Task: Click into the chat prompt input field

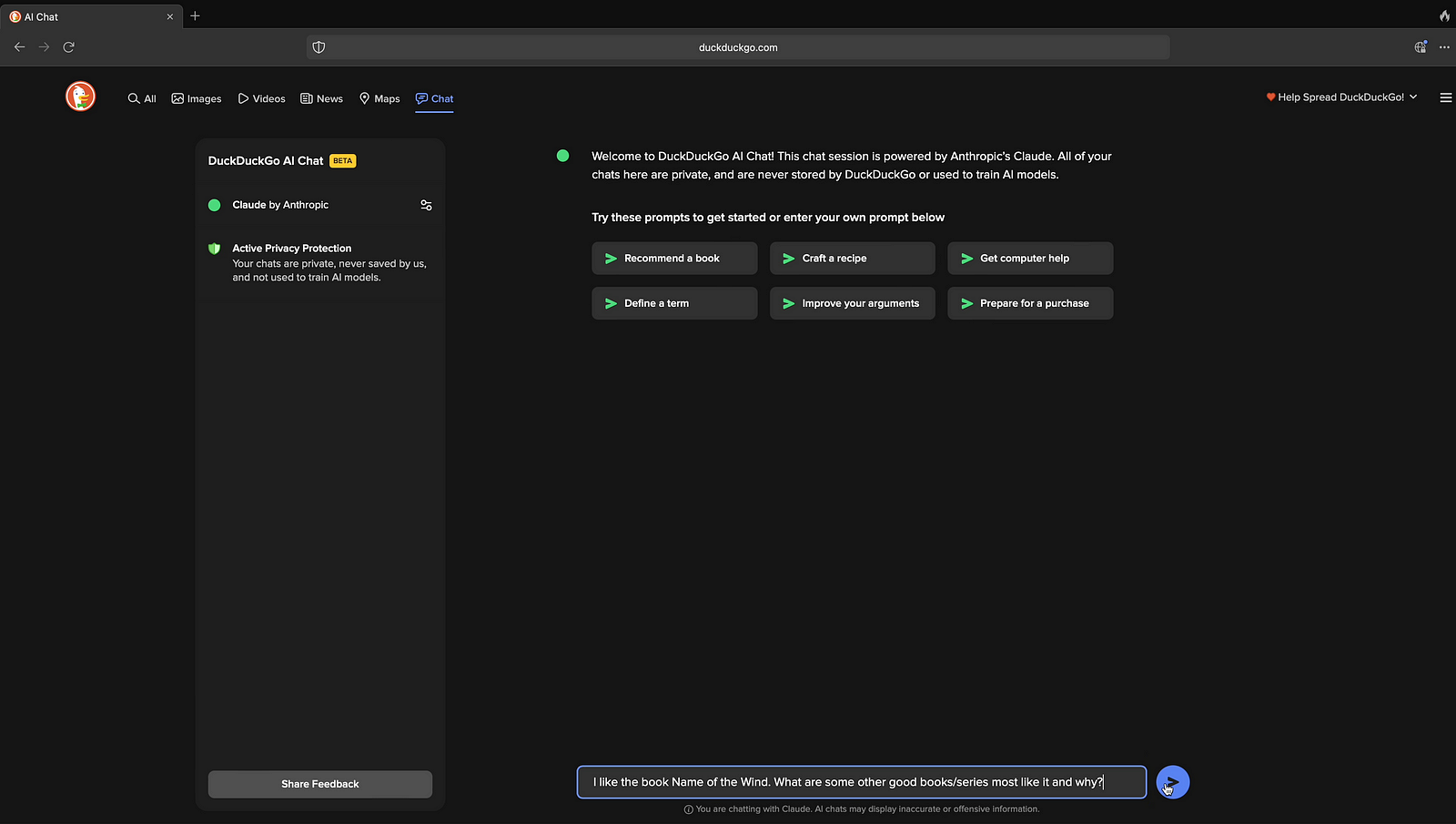Action: click(x=861, y=782)
